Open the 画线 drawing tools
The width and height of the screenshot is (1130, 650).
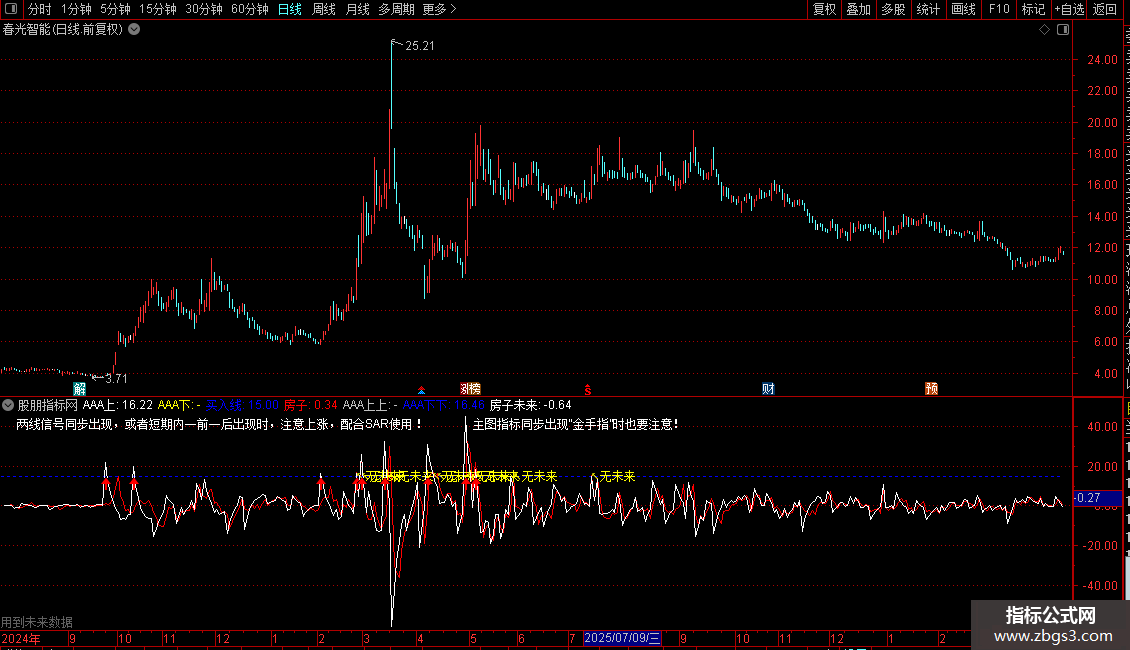pyautogui.click(x=964, y=9)
